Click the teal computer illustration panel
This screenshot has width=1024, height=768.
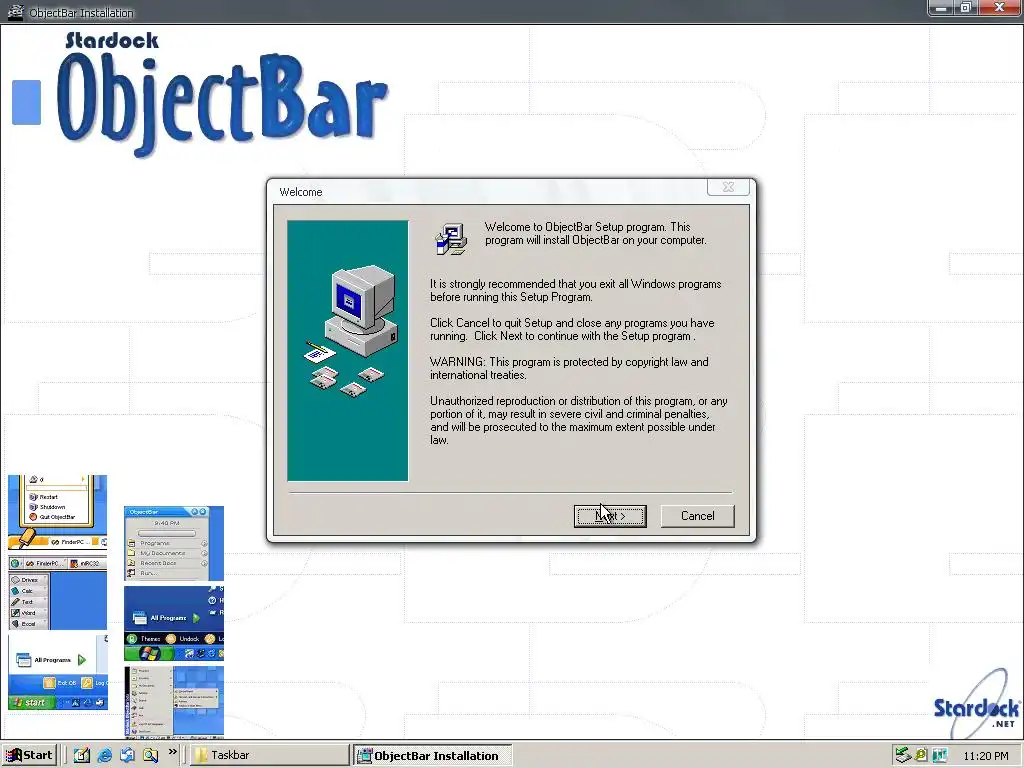click(347, 351)
